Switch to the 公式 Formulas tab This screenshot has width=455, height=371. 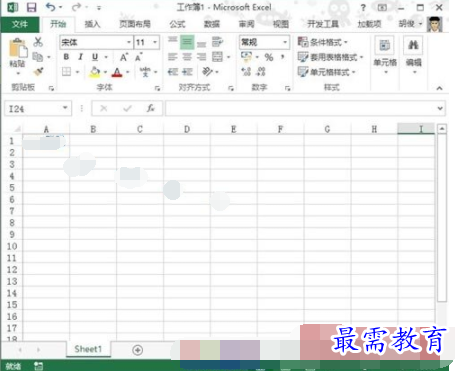[x=177, y=24]
